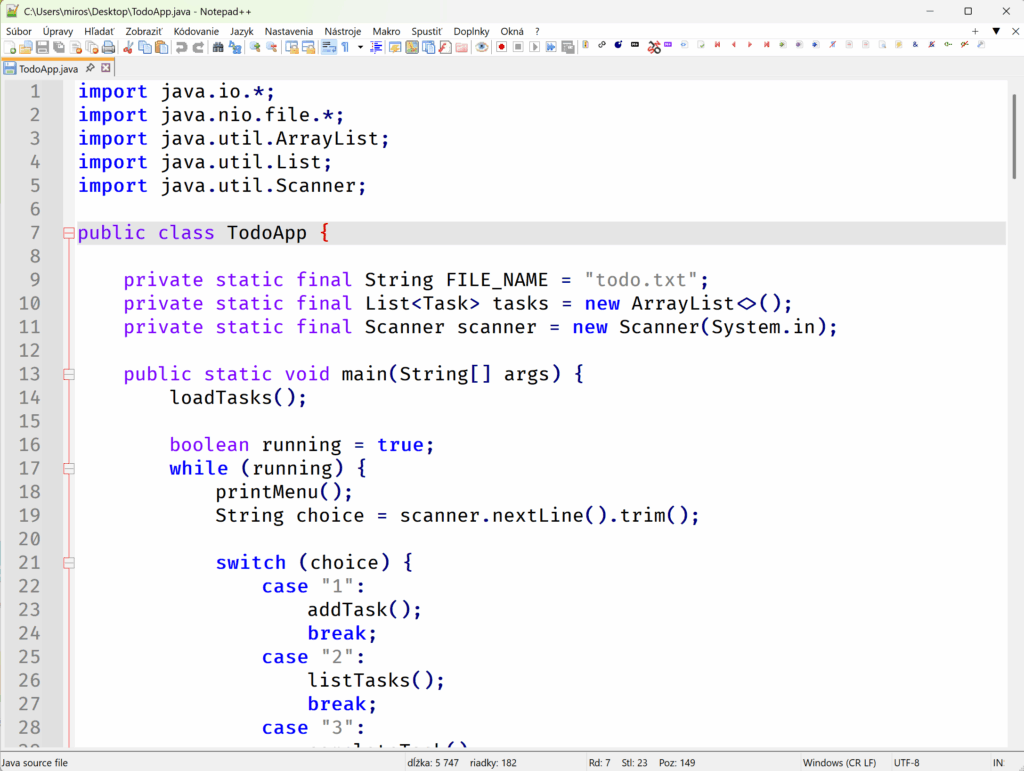Click the Zoom In magnifier icon

click(x=255, y=47)
